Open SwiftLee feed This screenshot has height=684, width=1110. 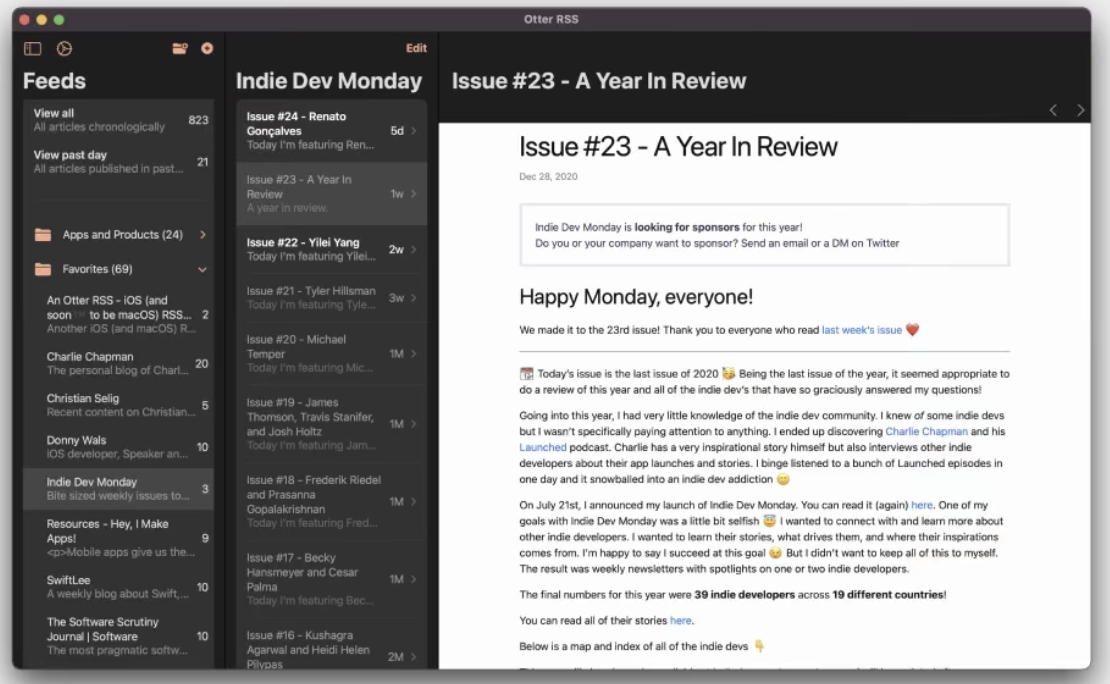point(119,587)
